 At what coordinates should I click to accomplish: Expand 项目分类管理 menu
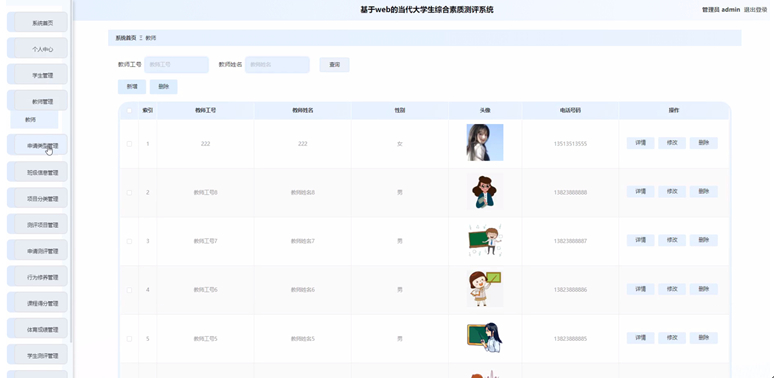click(x=38, y=199)
